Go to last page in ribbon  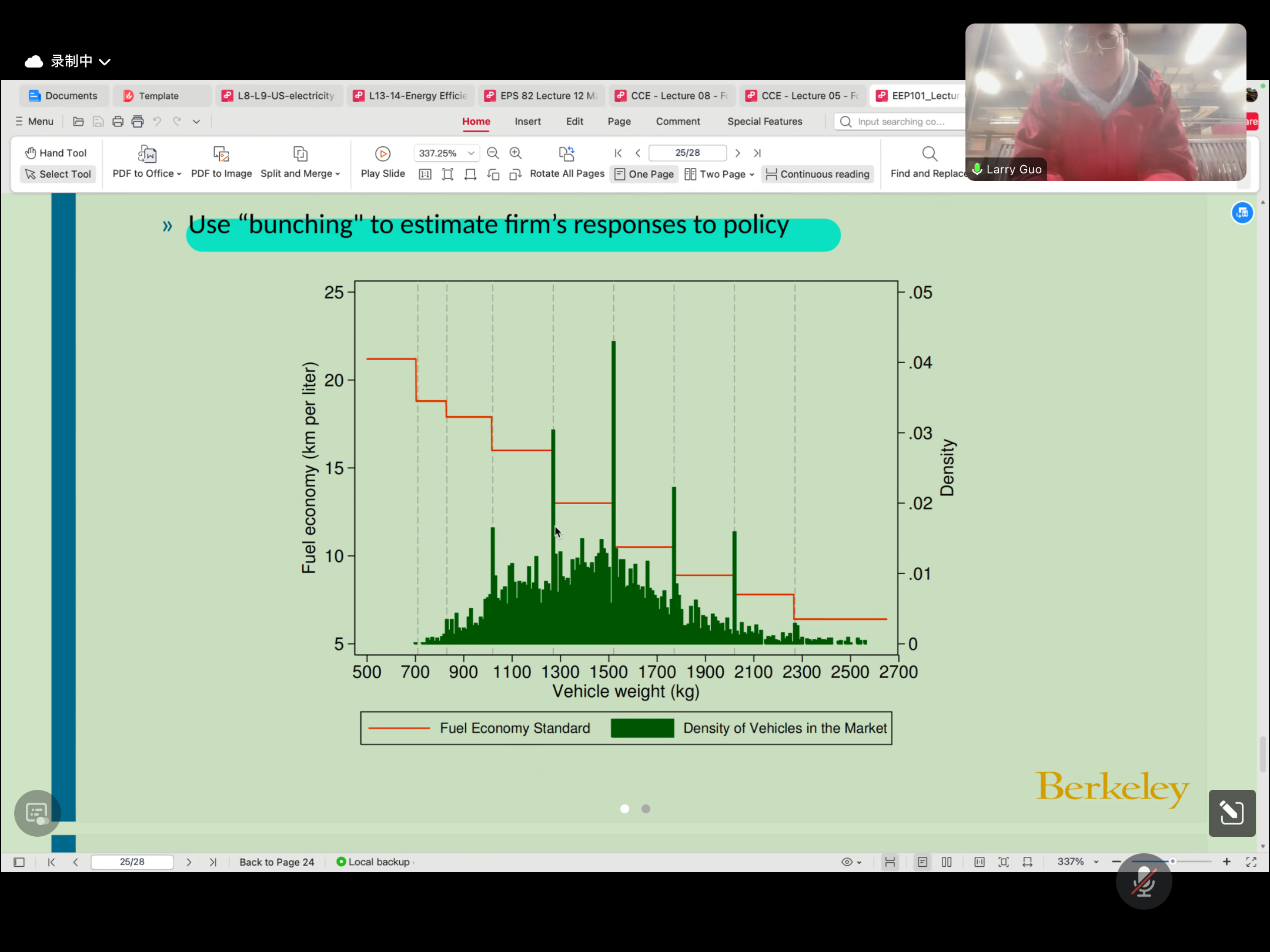[x=757, y=153]
